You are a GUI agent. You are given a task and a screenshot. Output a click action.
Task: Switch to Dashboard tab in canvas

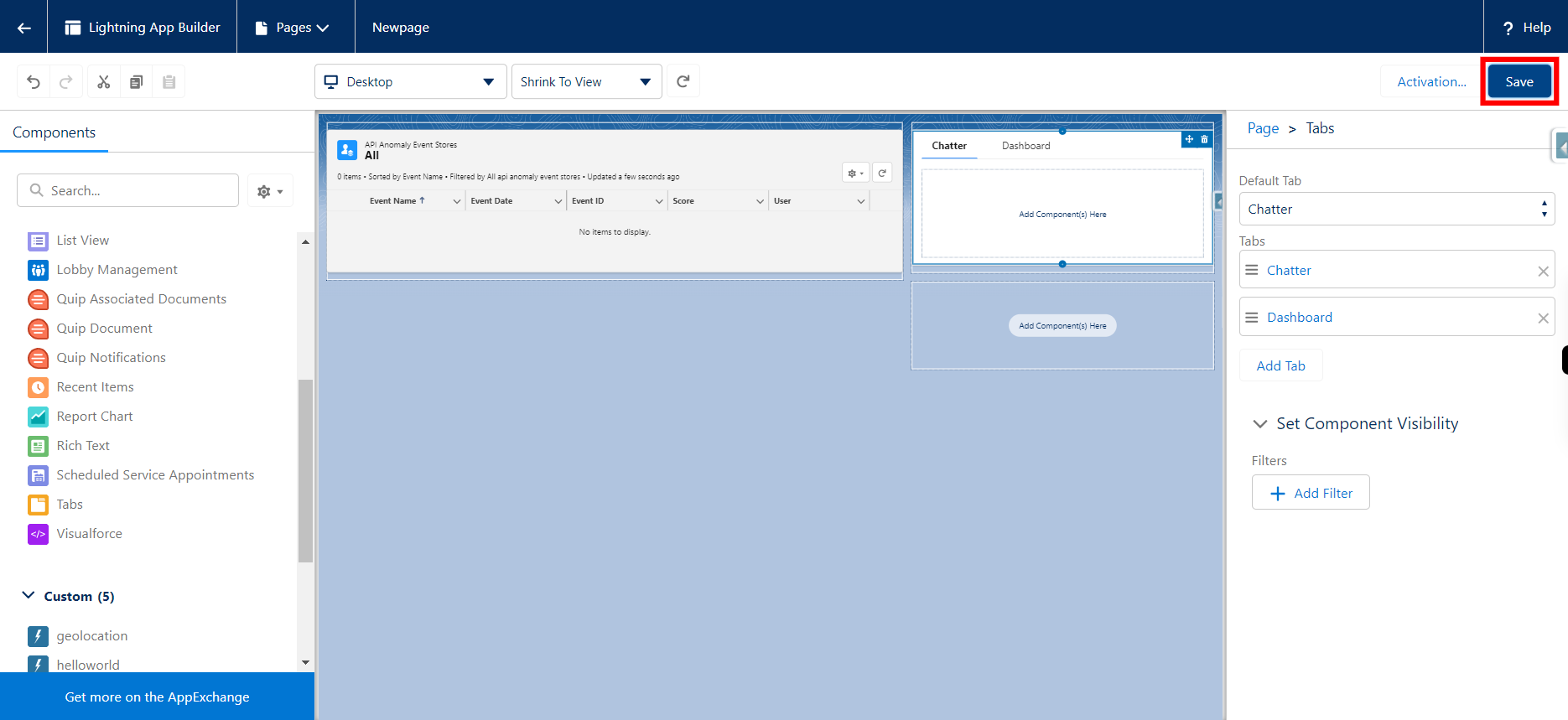click(x=1025, y=146)
